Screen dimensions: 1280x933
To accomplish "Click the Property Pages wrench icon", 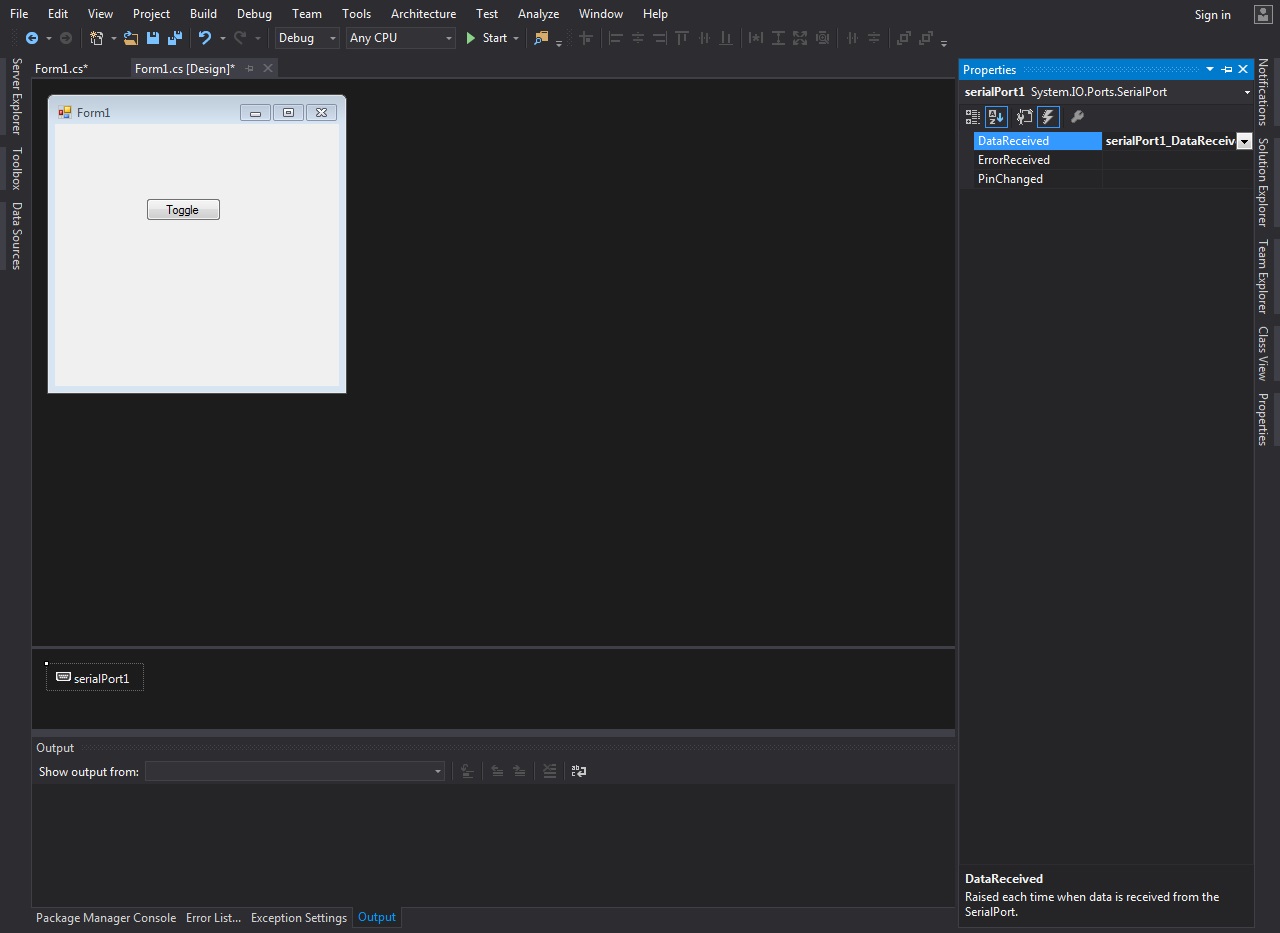I will (1077, 117).
